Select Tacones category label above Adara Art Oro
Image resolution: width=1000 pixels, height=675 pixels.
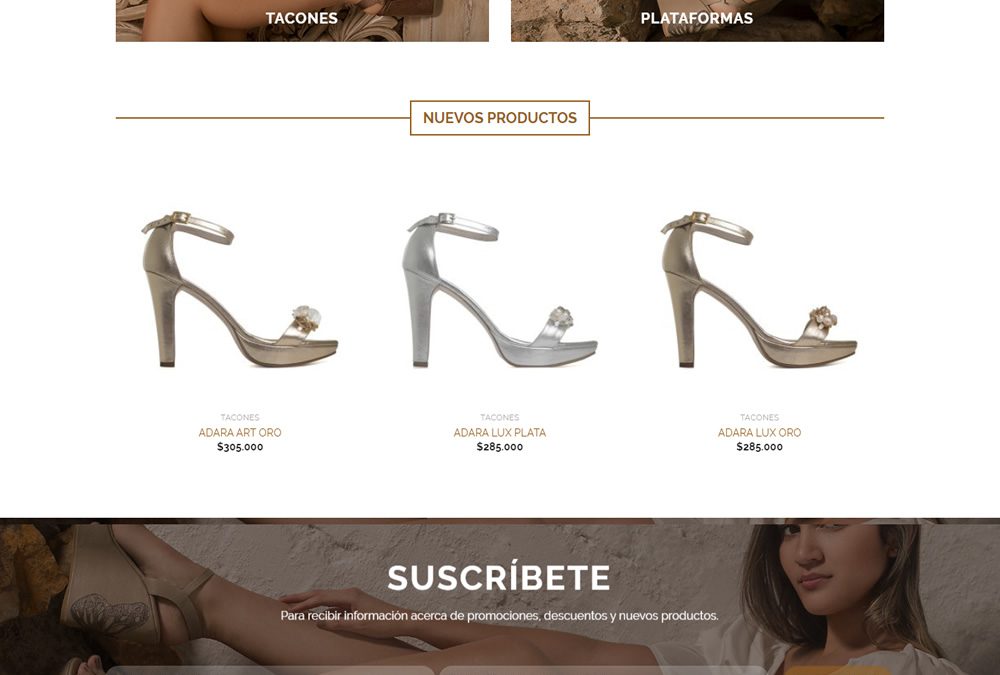click(x=240, y=417)
